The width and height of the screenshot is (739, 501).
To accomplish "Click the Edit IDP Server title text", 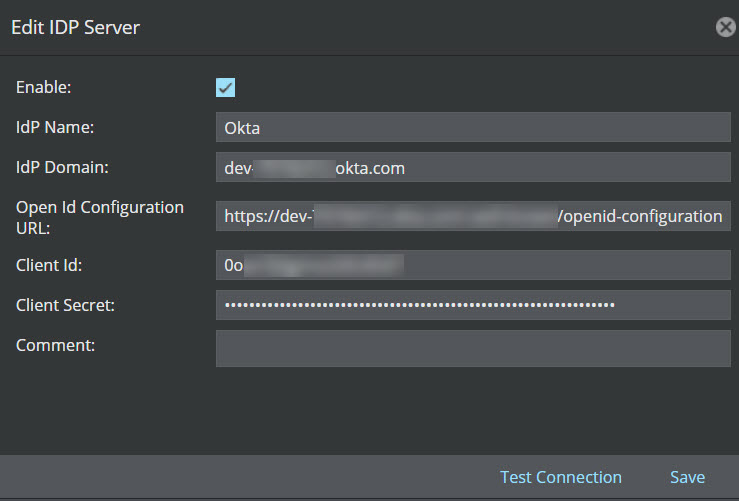I will (75, 27).
